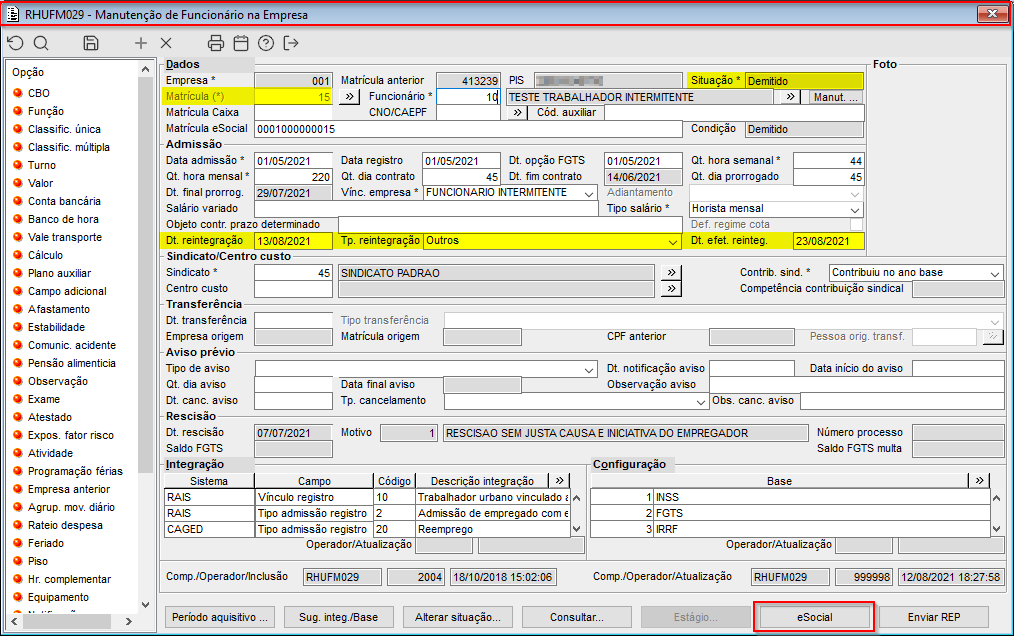Click the lookup arrow next to CNO/CAEPF
The width and height of the screenshot is (1014, 636).
pos(517,113)
